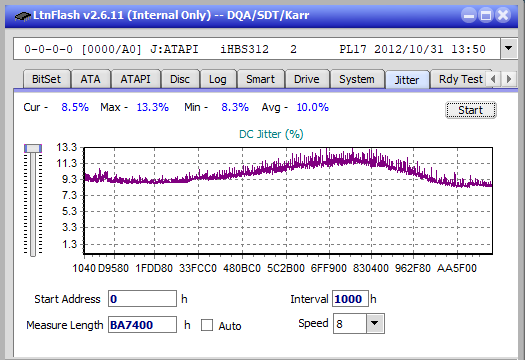Click the 11.3 y-axis label
The width and height of the screenshot is (525, 360).
coord(67,163)
